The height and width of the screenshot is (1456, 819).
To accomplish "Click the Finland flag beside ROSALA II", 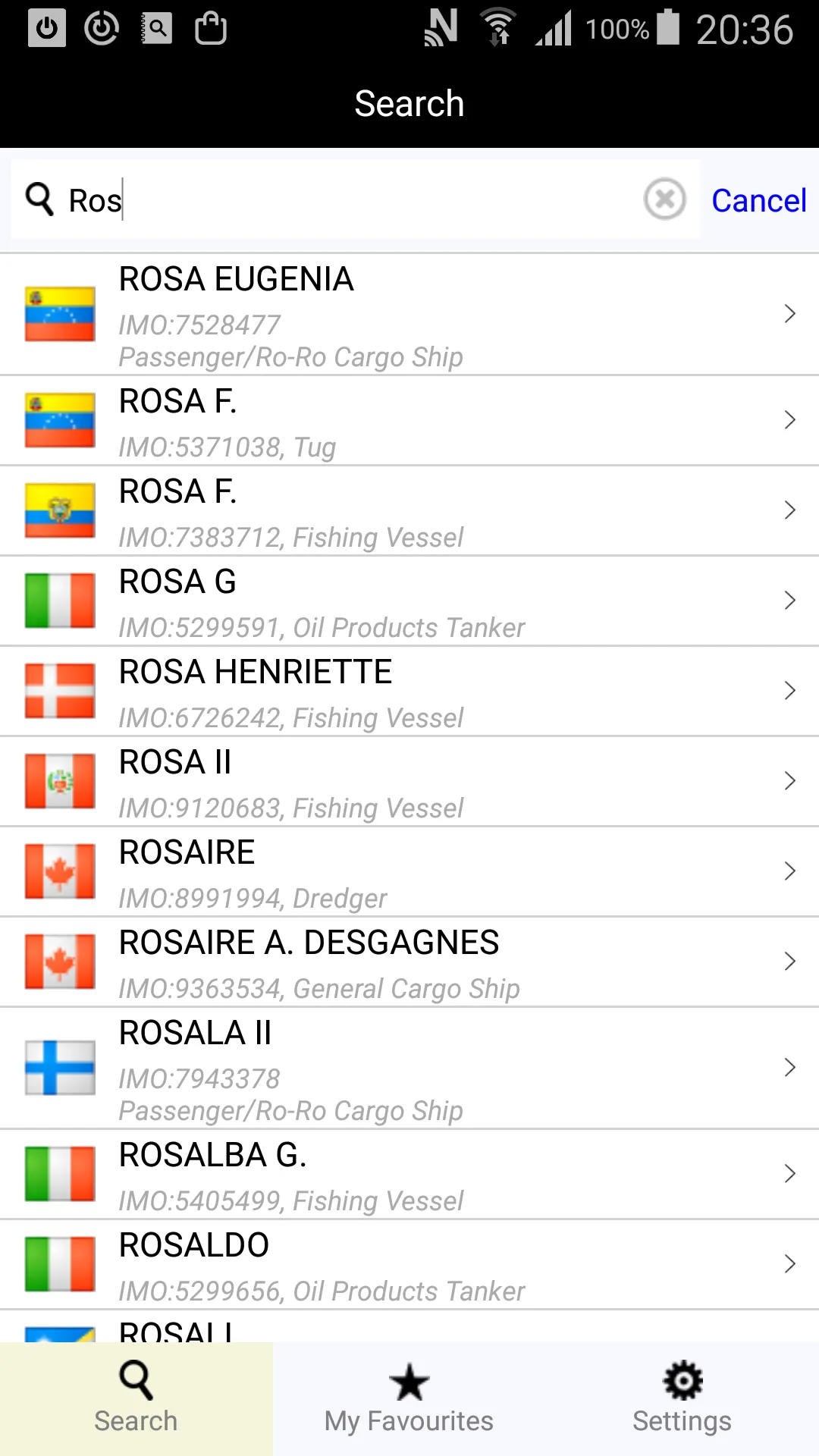I will click(60, 1068).
